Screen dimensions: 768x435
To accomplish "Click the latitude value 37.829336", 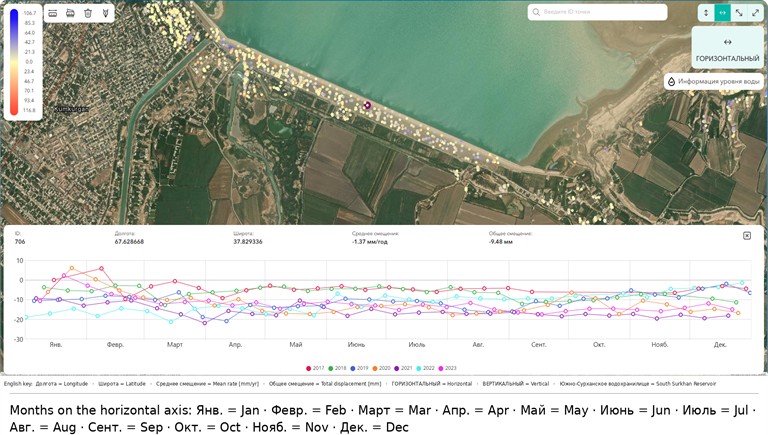I will point(248,242).
